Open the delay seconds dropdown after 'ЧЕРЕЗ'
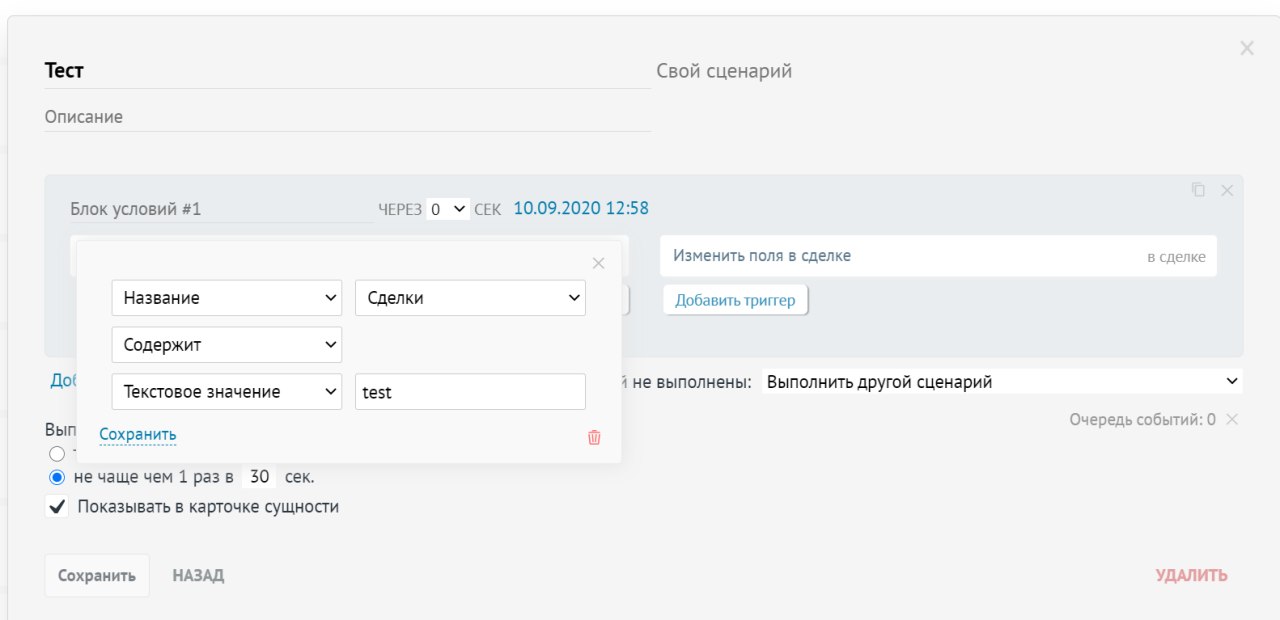 pyautogui.click(x=447, y=209)
